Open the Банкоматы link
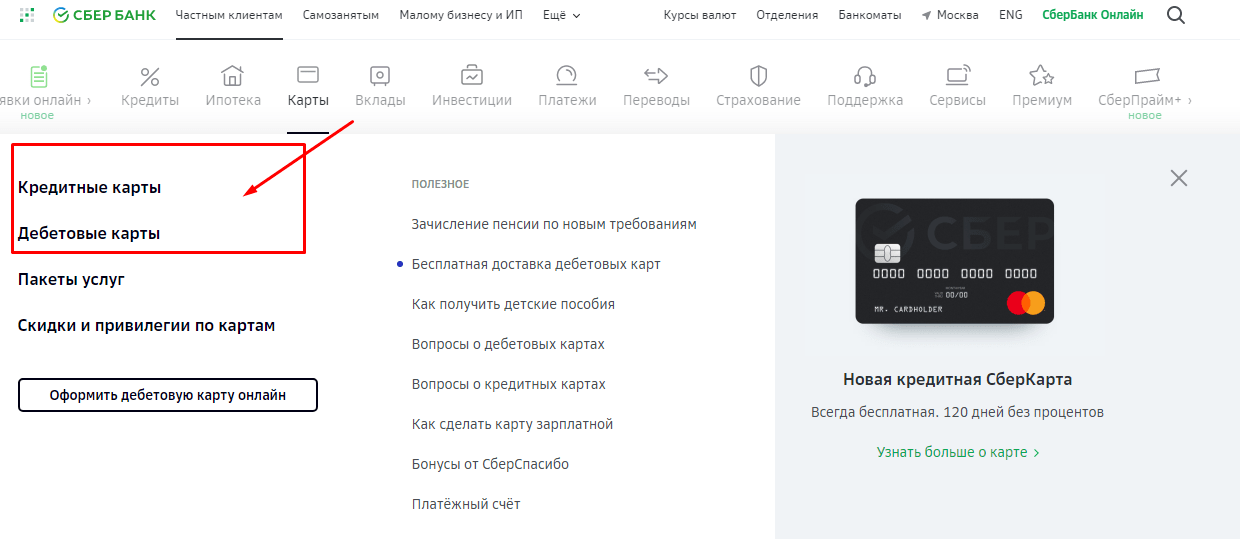The width and height of the screenshot is (1240, 539). [869, 15]
